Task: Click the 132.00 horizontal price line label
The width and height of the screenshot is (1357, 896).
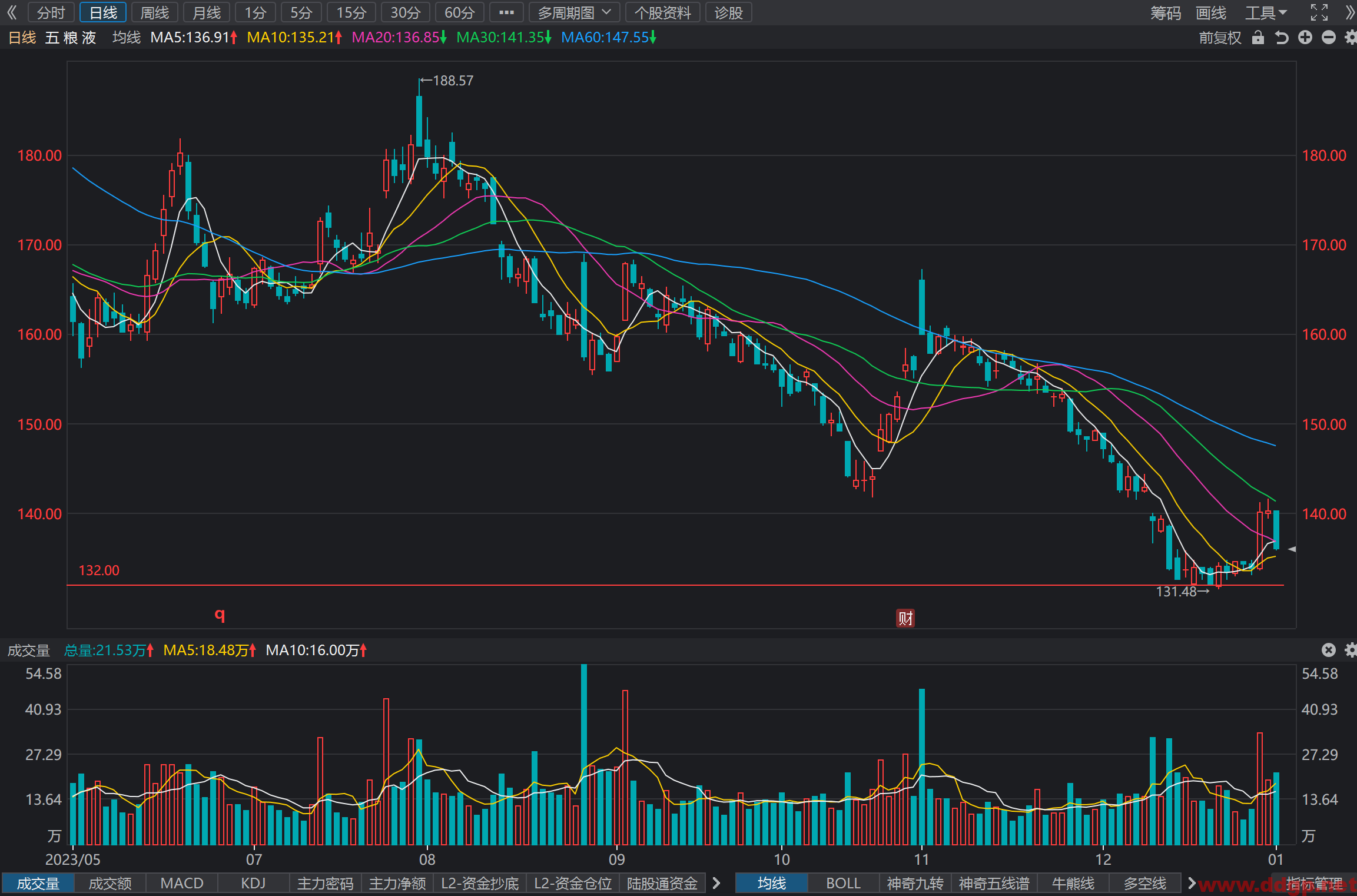Action: 99,570
